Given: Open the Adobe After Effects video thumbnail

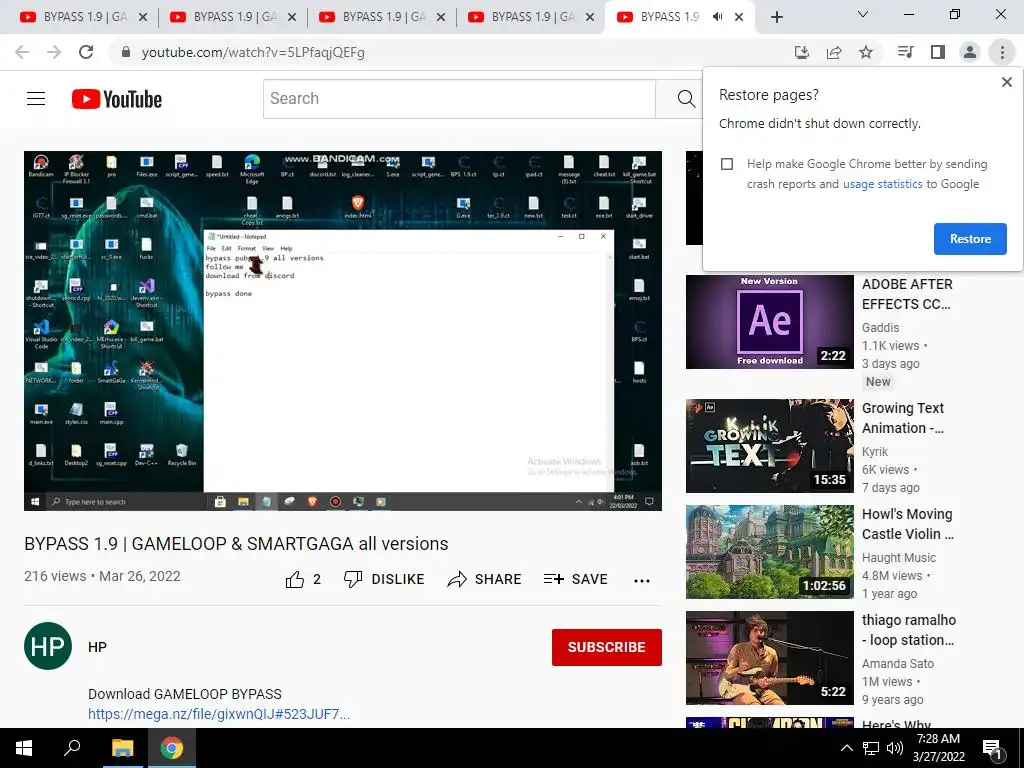Looking at the screenshot, I should [x=769, y=321].
